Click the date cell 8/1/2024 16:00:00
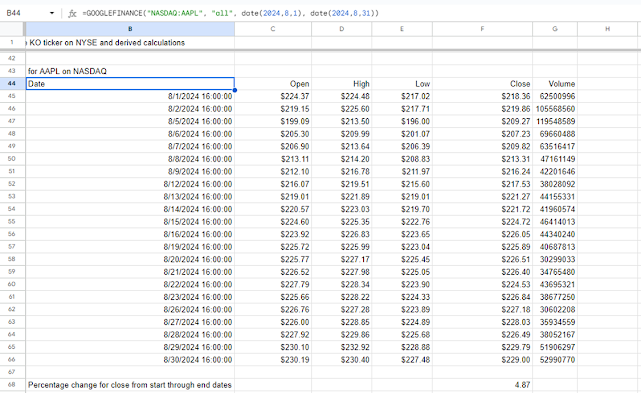The height and width of the screenshot is (393, 641). coord(130,96)
